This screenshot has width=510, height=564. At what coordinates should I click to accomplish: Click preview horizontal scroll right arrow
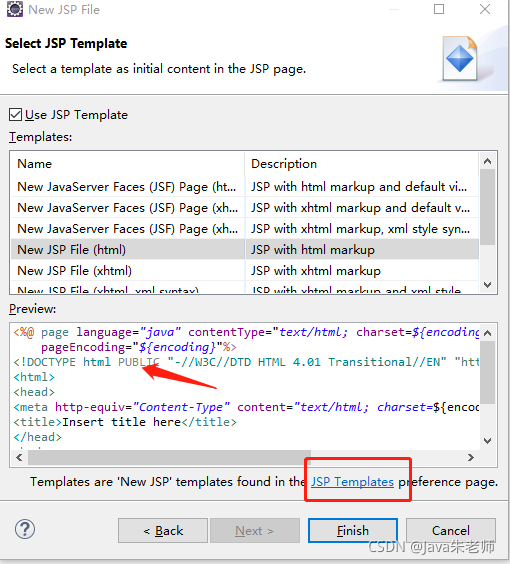[x=470, y=458]
